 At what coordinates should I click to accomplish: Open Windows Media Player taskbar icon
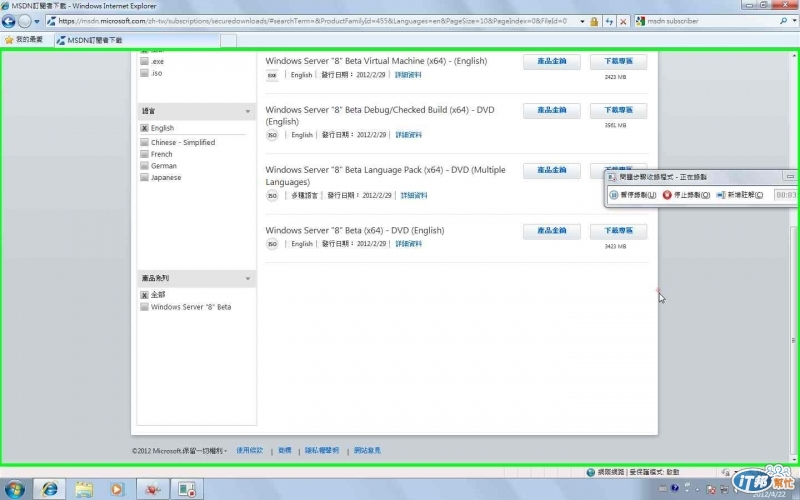[117, 489]
